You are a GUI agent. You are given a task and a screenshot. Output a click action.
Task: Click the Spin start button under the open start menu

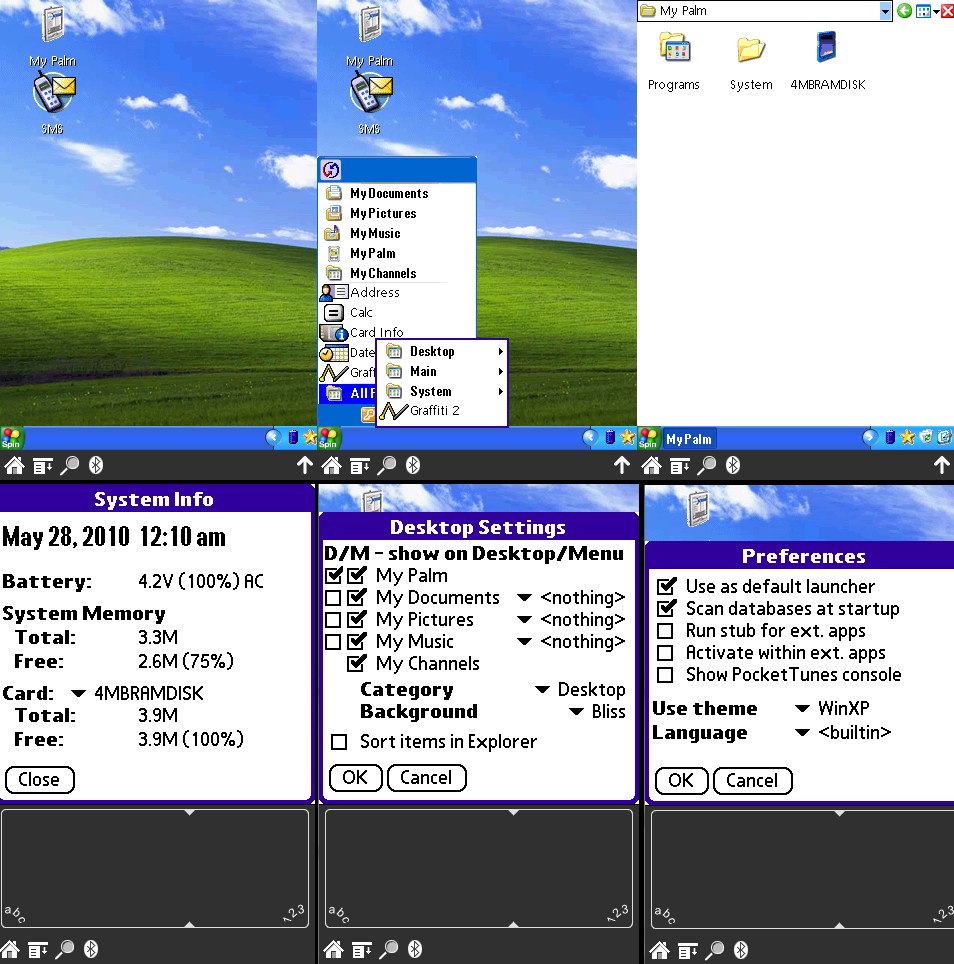click(x=328, y=438)
